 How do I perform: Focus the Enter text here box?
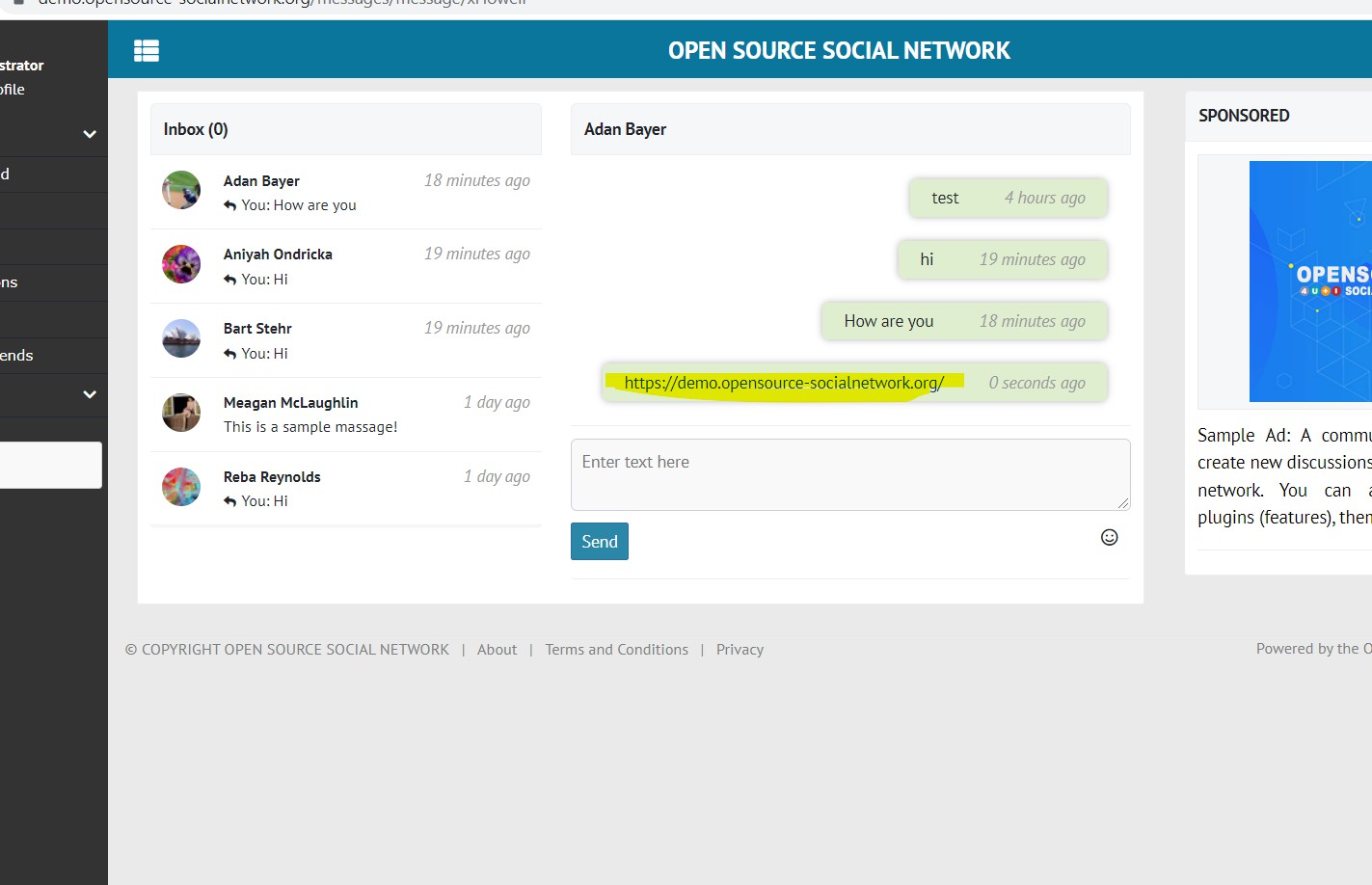849,474
